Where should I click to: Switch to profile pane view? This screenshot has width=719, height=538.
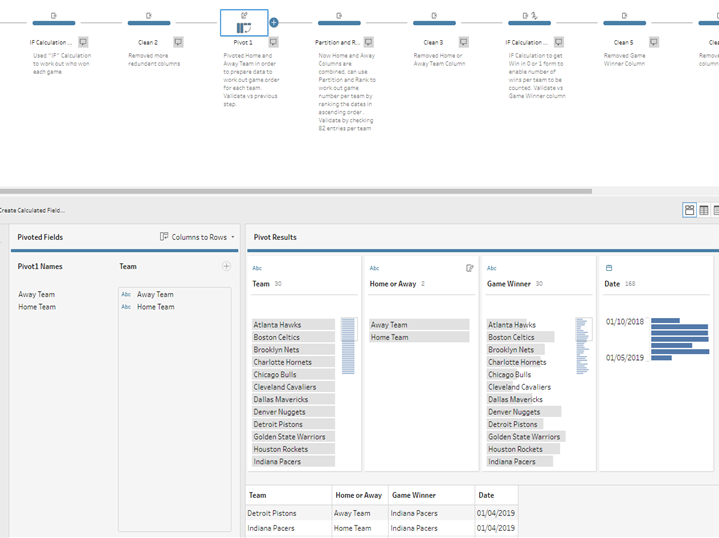click(689, 210)
